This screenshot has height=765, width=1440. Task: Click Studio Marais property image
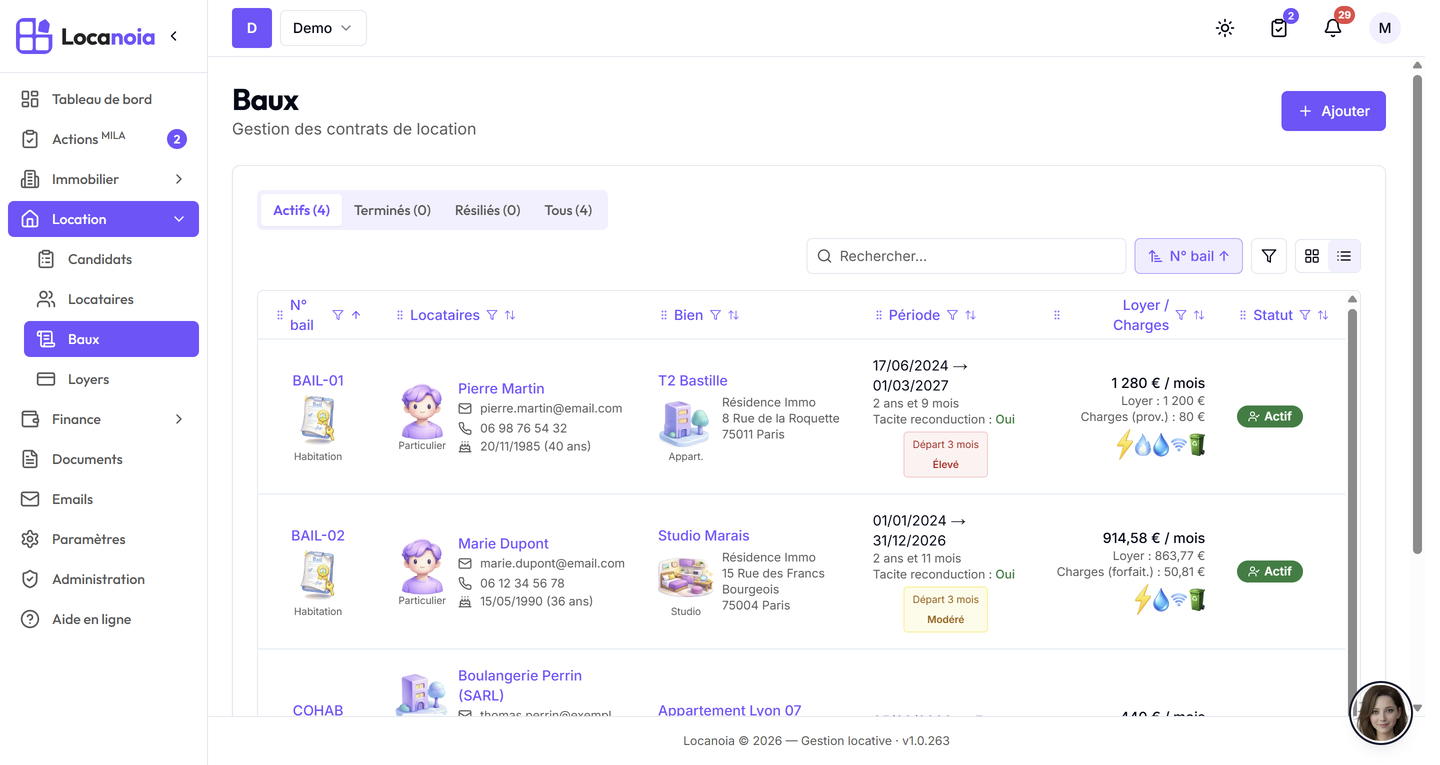point(685,577)
